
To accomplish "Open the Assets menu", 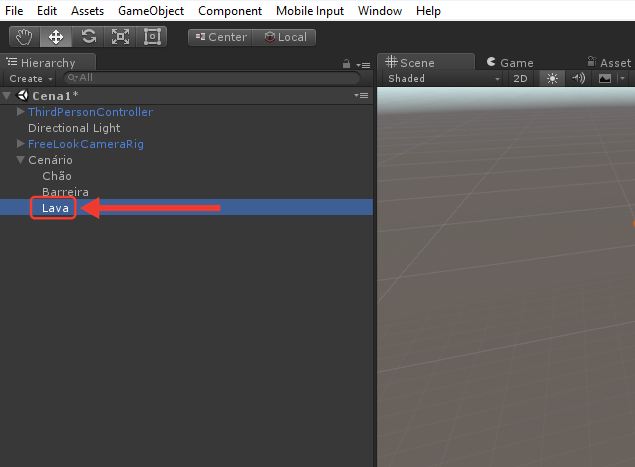I will point(87,11).
